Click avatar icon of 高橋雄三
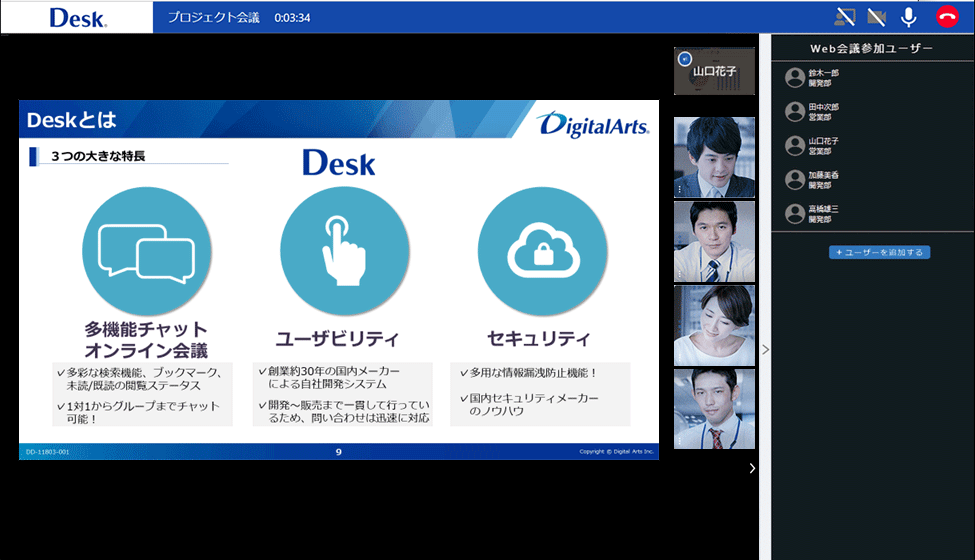975x560 pixels. tap(795, 214)
